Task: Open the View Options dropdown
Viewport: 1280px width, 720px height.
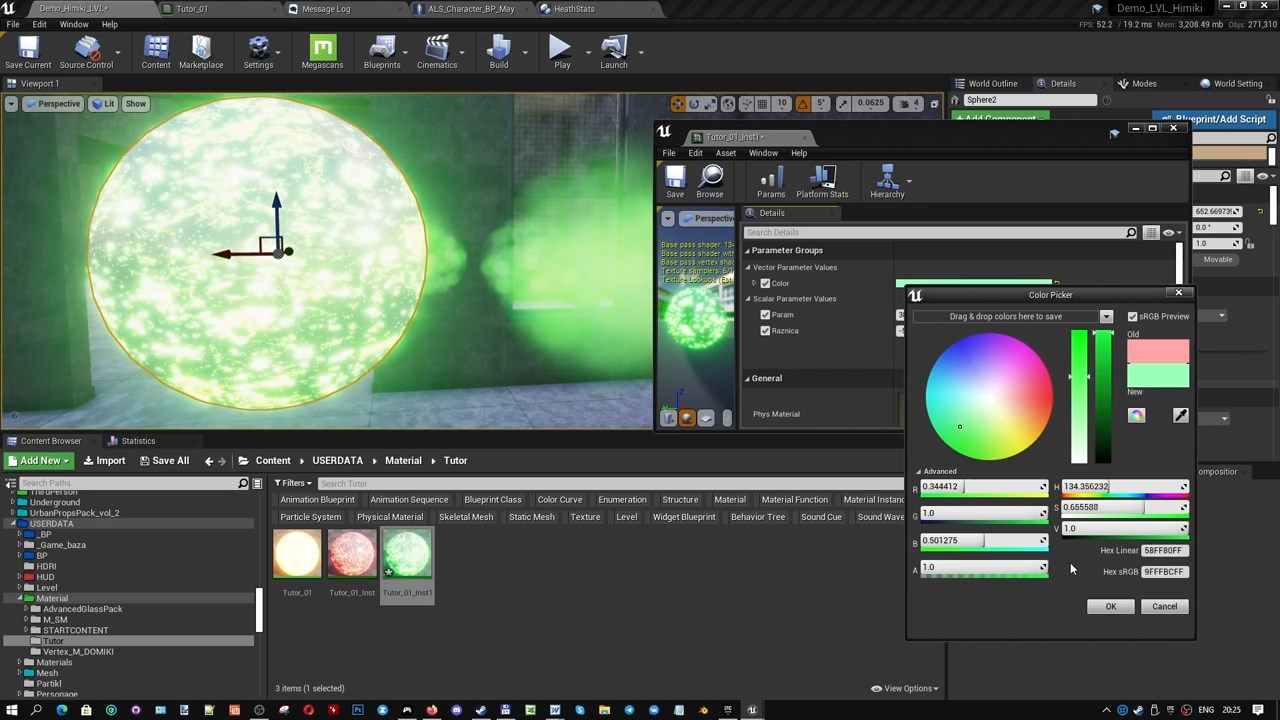Action: [905, 689]
